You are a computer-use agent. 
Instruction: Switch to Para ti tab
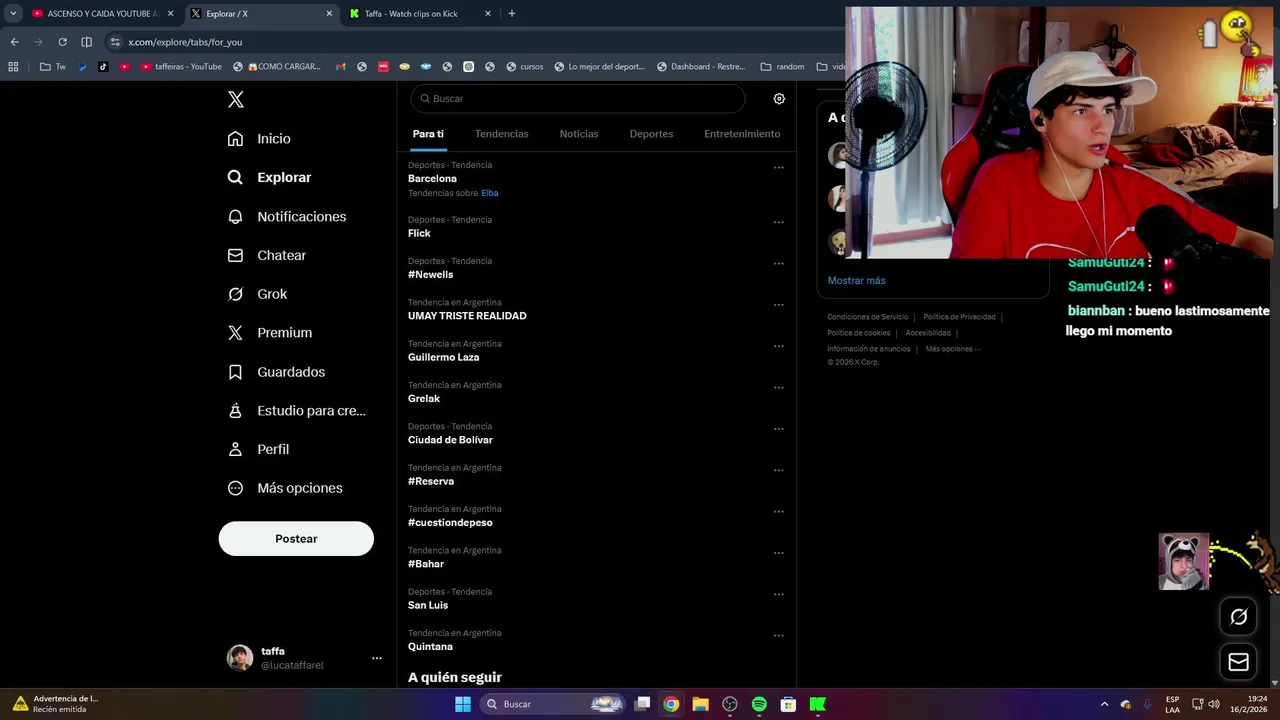[x=428, y=134]
